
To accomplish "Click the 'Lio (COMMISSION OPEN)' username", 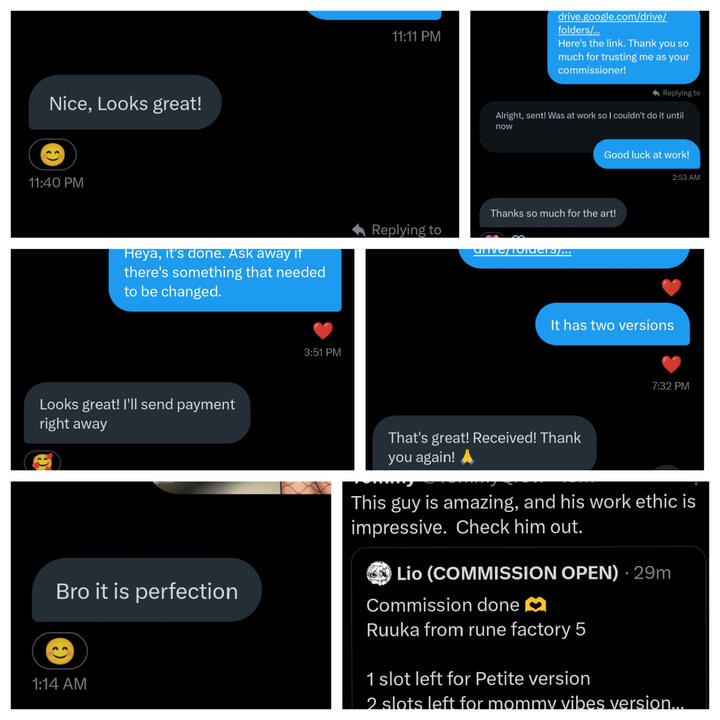I will pos(507,573).
